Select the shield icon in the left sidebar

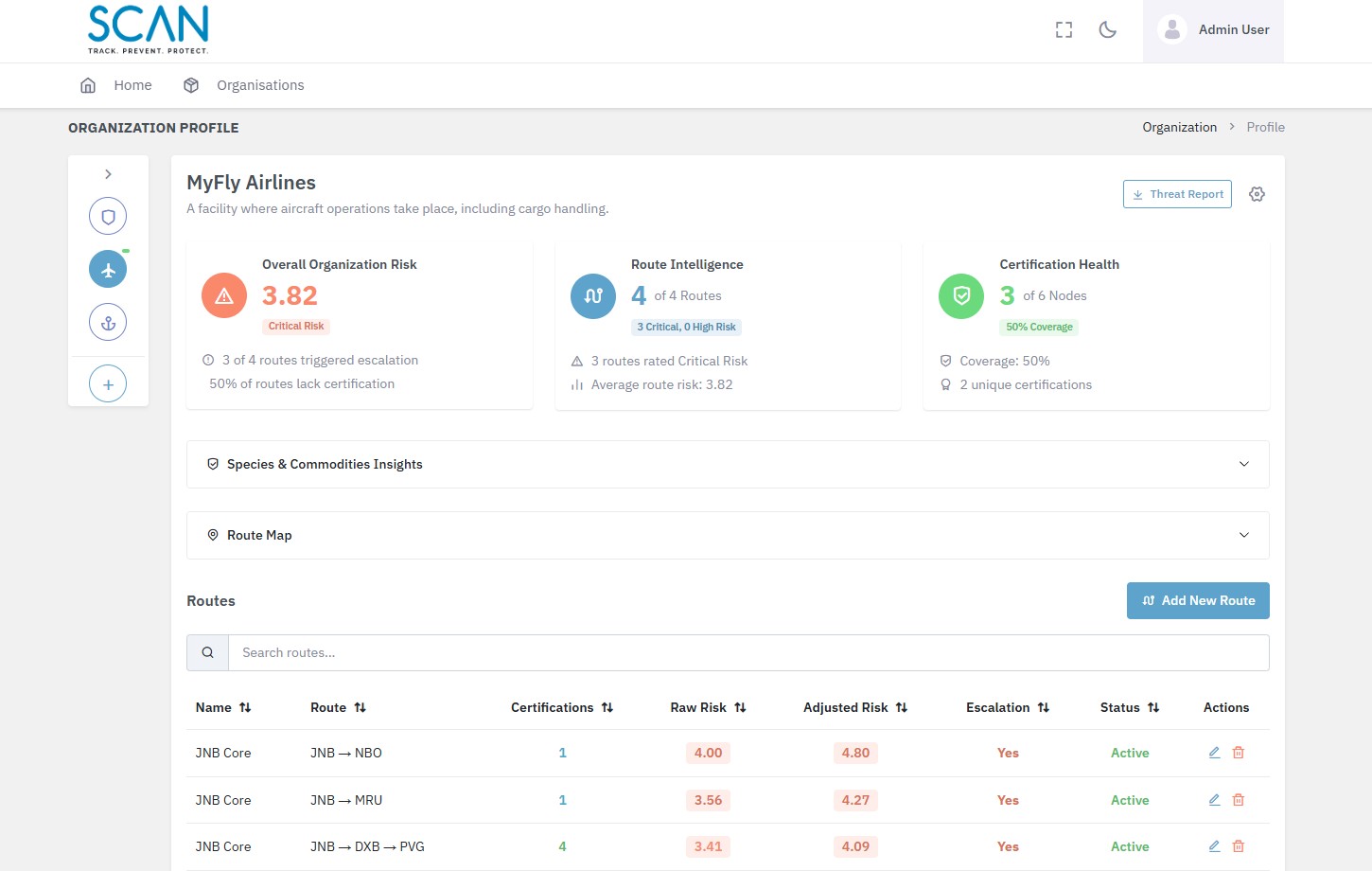tap(107, 216)
